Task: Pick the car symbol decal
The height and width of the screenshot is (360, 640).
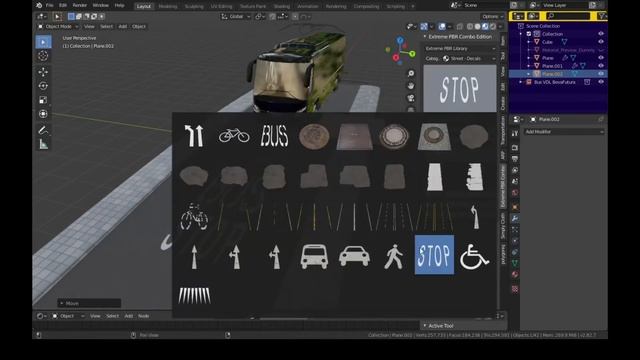Action: click(354, 257)
